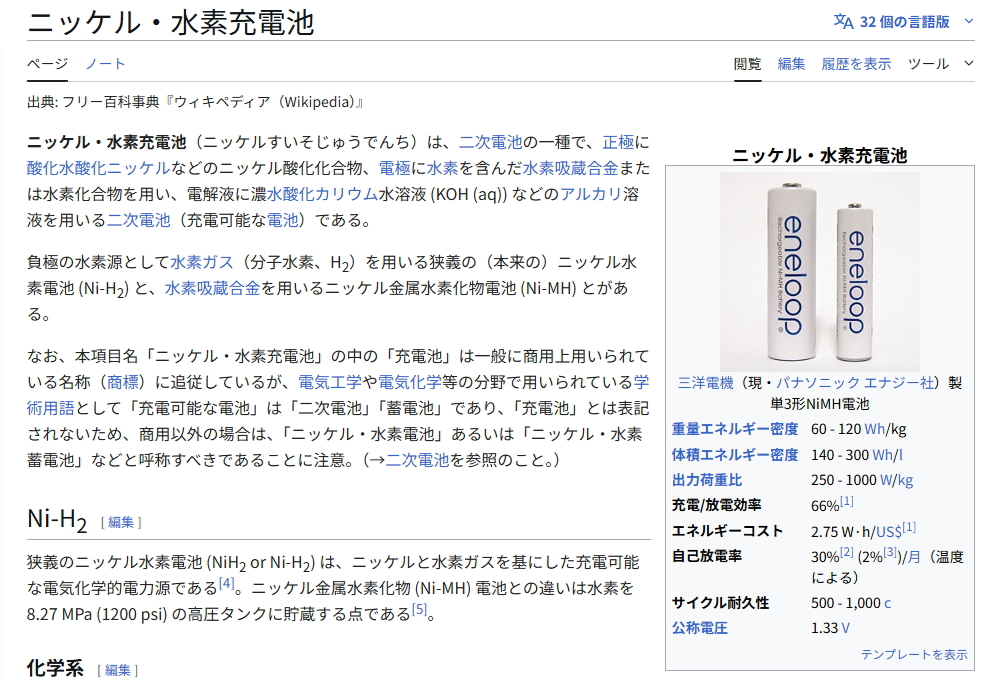Viewport: 984px width, 680px height.
Task: Open 履歴を表示 page history
Action: coord(856,63)
